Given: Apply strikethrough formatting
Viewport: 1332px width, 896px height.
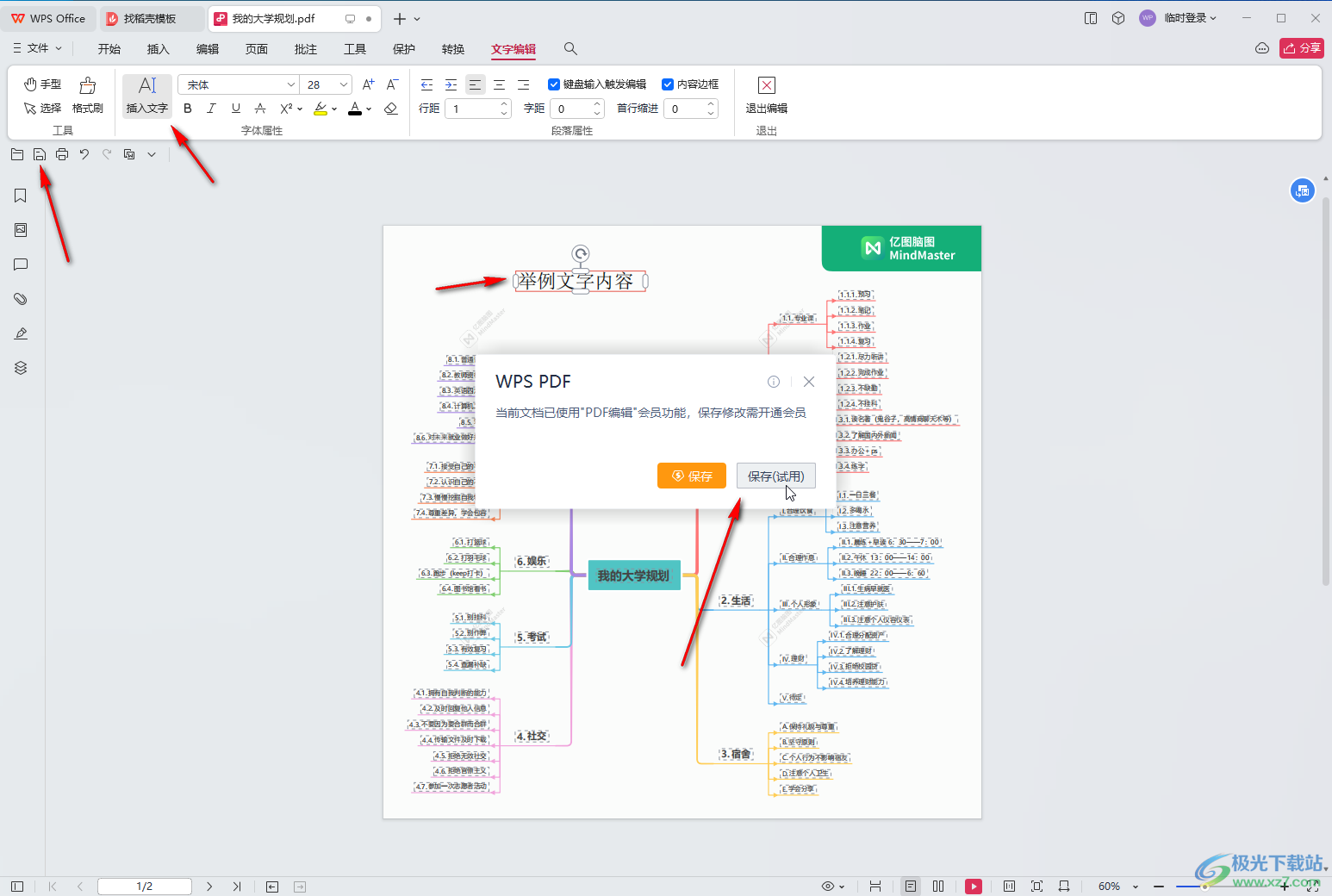Looking at the screenshot, I should coord(260,109).
